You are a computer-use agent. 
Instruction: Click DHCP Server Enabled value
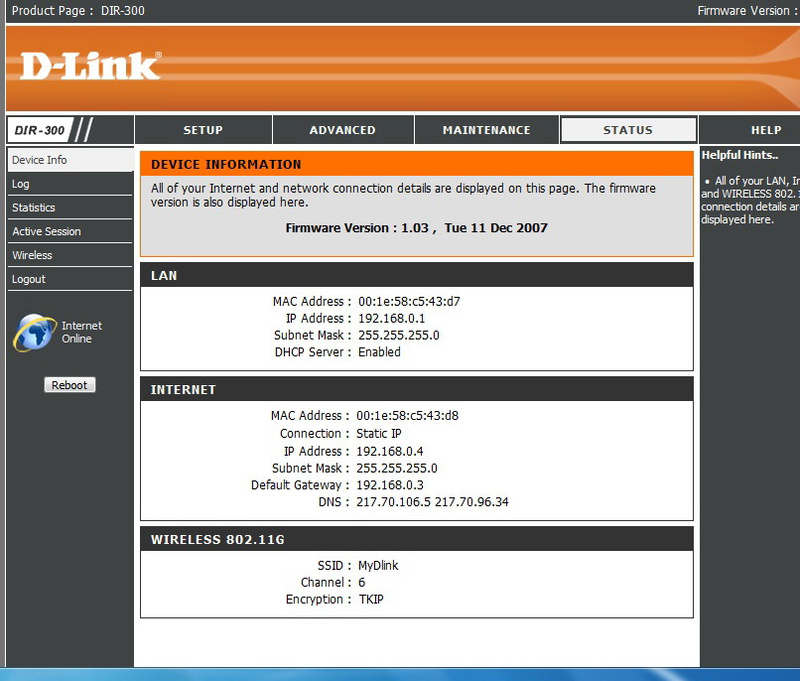tap(379, 352)
